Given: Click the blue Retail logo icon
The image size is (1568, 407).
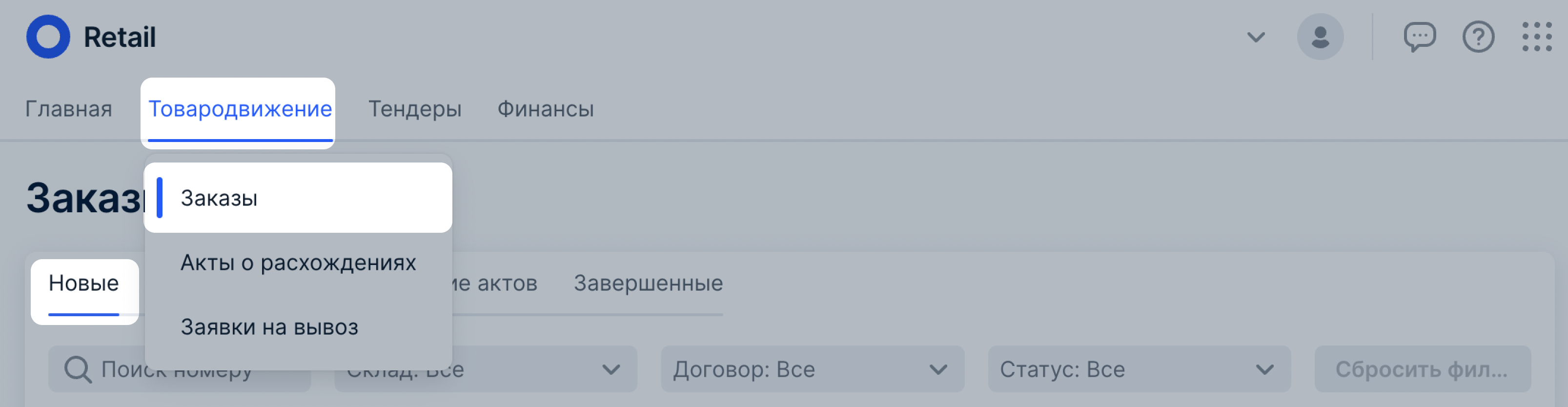Looking at the screenshot, I should pos(48,37).
